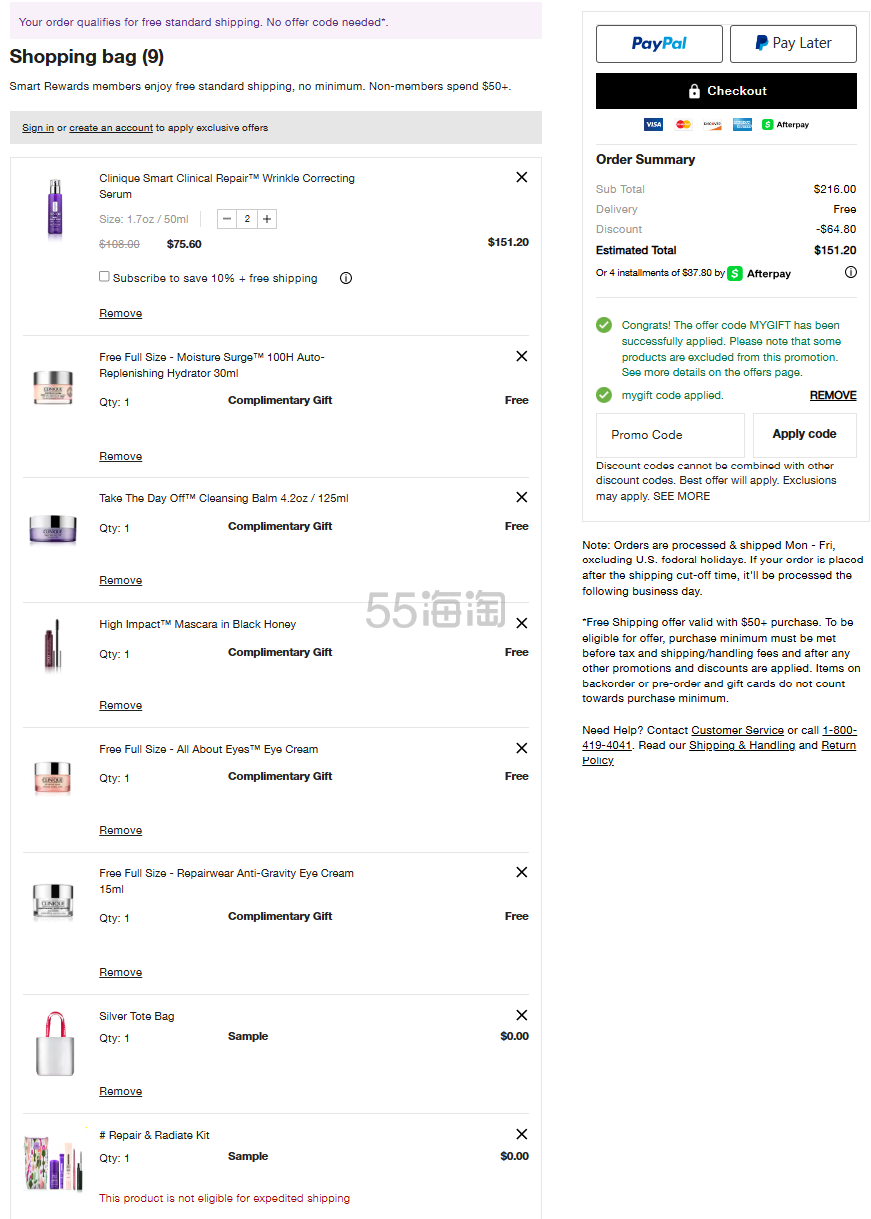
Task: Choose PayPal Pay Later option
Action: click(x=793, y=44)
